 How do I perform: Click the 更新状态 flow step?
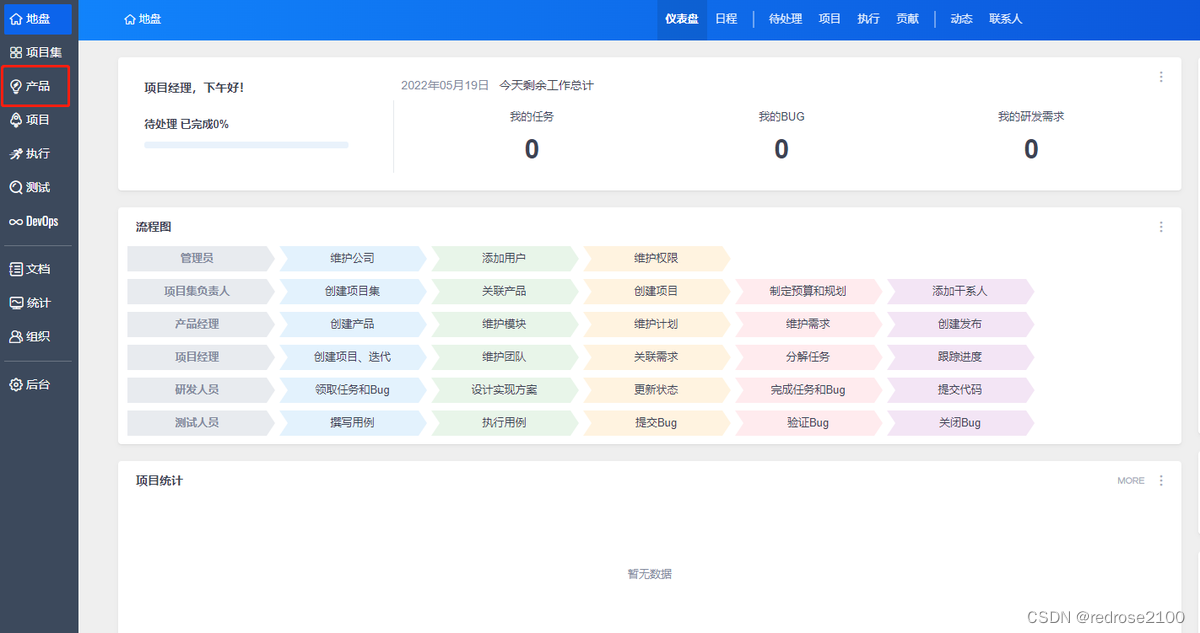(x=656, y=390)
